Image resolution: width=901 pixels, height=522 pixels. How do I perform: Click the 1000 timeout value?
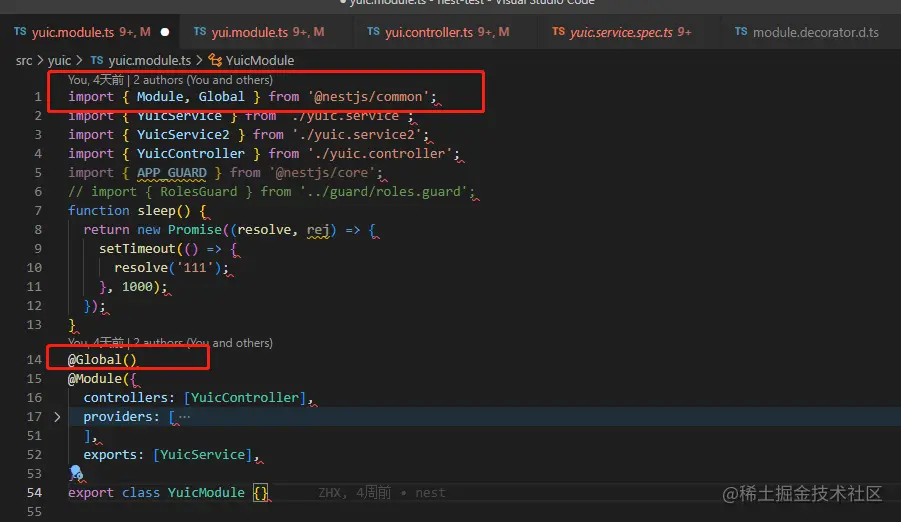point(137,287)
